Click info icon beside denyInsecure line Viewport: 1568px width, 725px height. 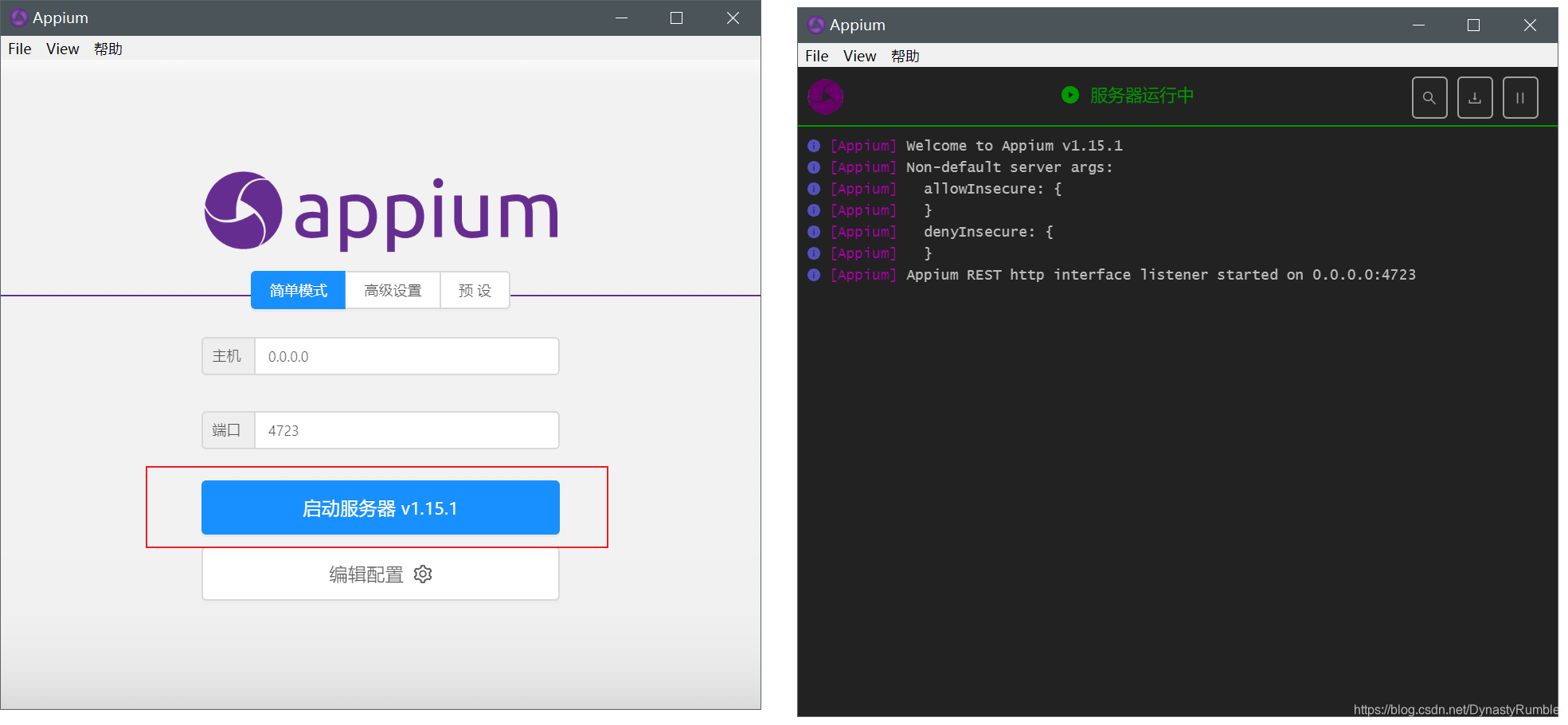pyautogui.click(x=814, y=232)
